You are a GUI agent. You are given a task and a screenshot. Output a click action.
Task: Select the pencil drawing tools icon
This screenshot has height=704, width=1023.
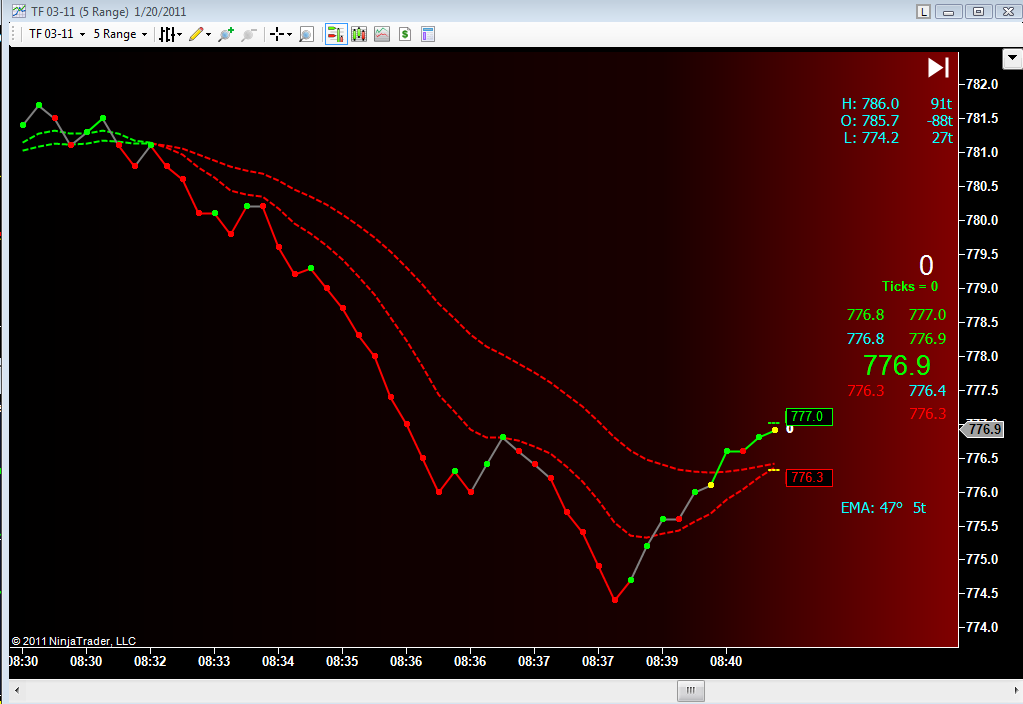(x=196, y=35)
